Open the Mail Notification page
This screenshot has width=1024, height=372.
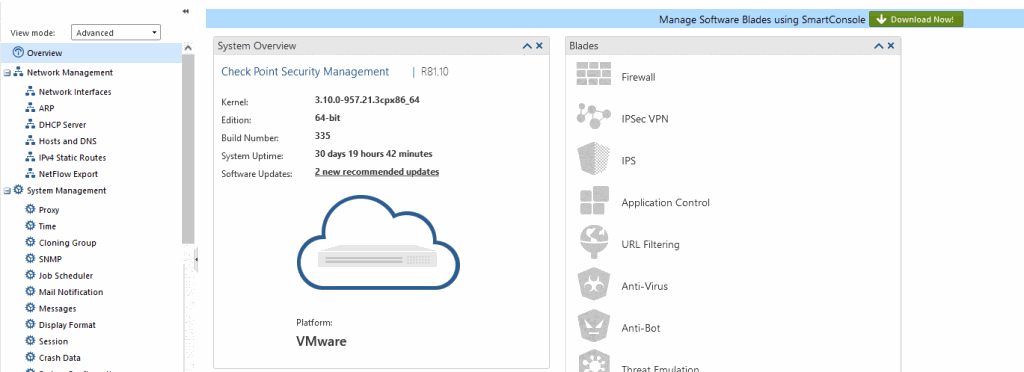click(x=71, y=292)
